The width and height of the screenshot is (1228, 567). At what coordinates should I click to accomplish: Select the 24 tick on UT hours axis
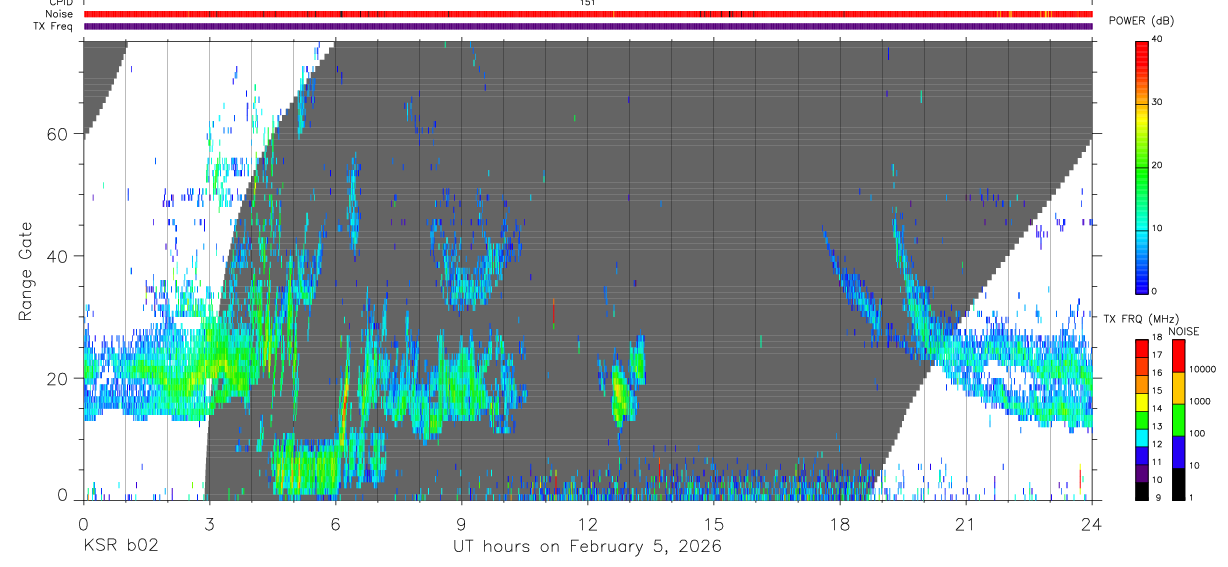coord(1091,523)
